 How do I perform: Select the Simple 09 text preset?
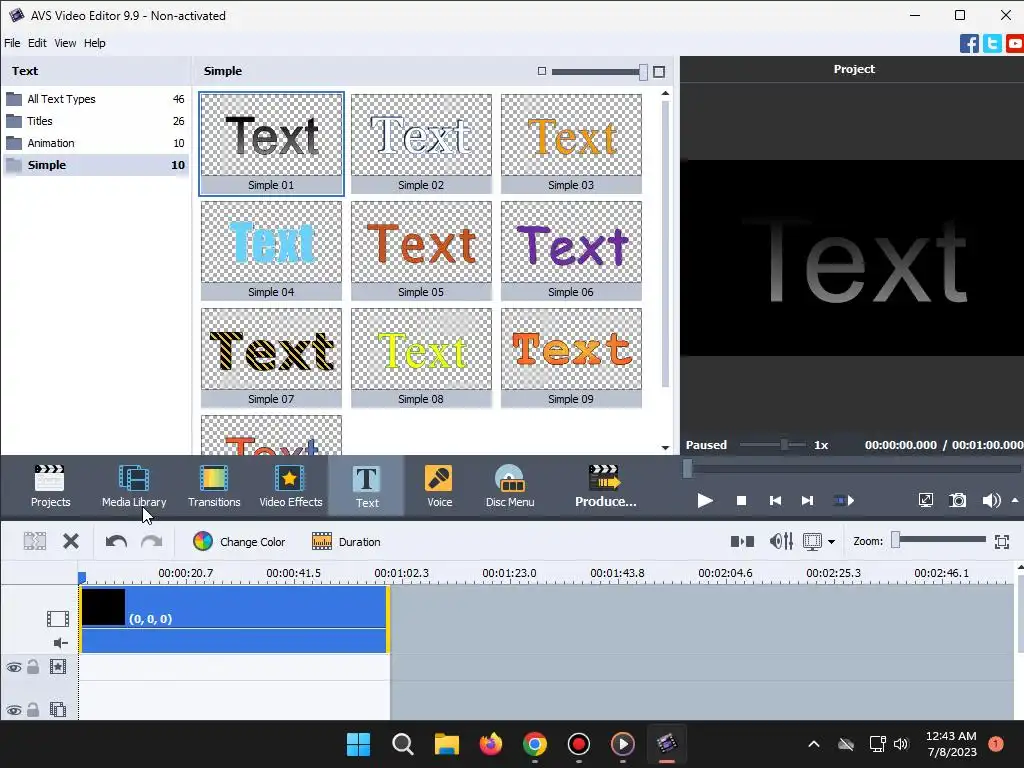[x=571, y=358]
